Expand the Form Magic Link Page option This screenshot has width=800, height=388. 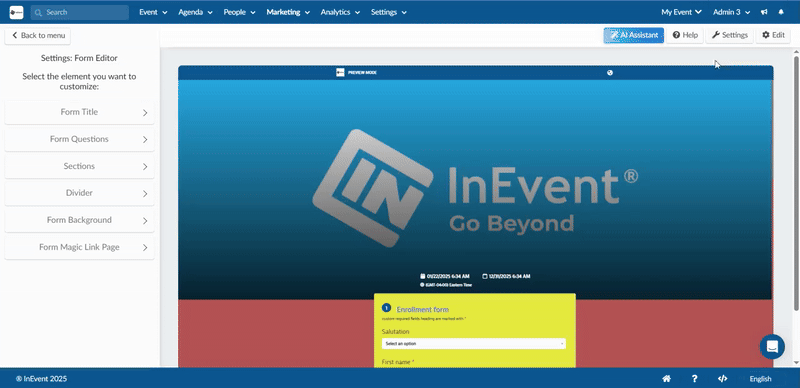(x=80, y=248)
